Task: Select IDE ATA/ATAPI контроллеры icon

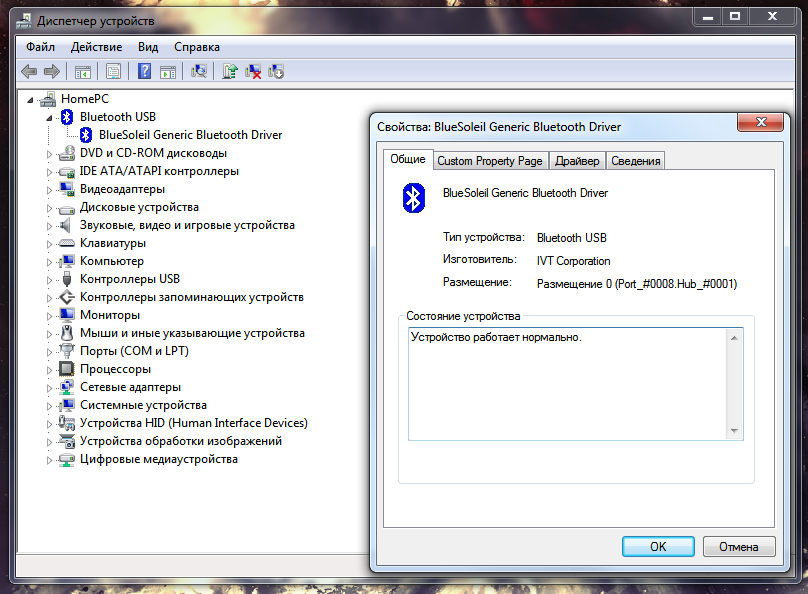Action: click(66, 171)
